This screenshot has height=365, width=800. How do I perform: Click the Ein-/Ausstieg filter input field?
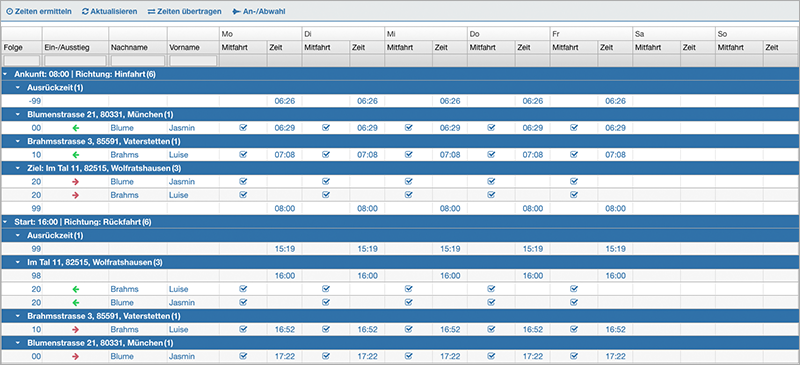[x=76, y=61]
